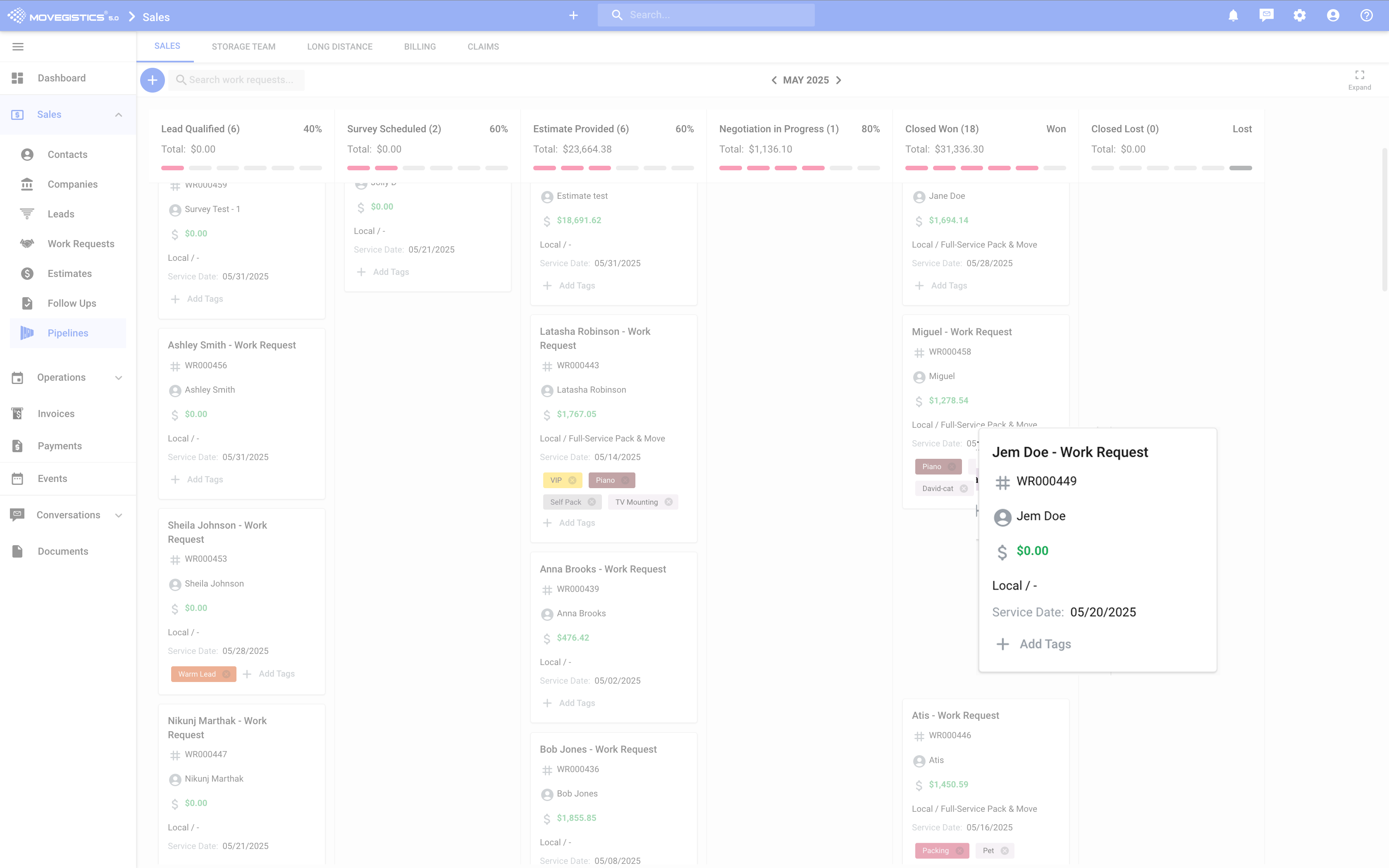Expand the Operations sidebar section

coord(119,377)
